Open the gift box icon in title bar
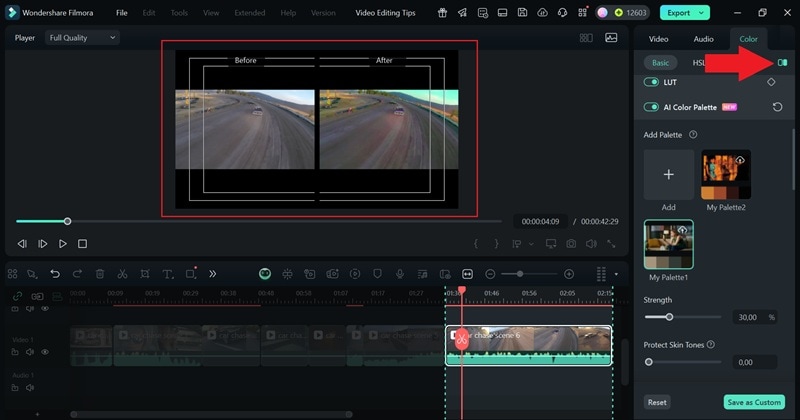Viewport: 800px width, 420px height. [x=441, y=13]
